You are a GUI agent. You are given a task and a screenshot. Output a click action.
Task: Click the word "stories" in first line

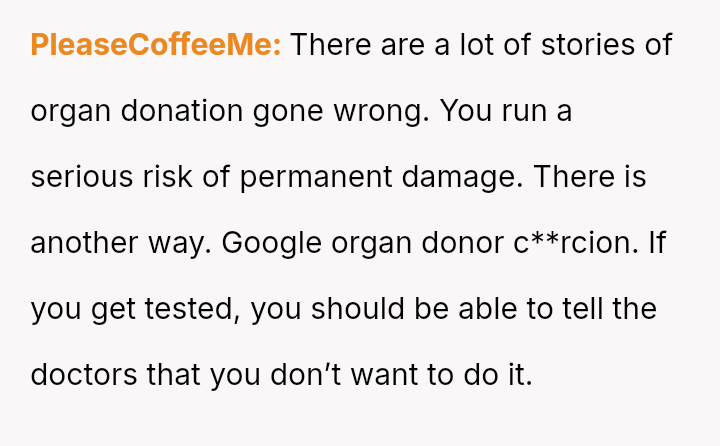pos(588,45)
